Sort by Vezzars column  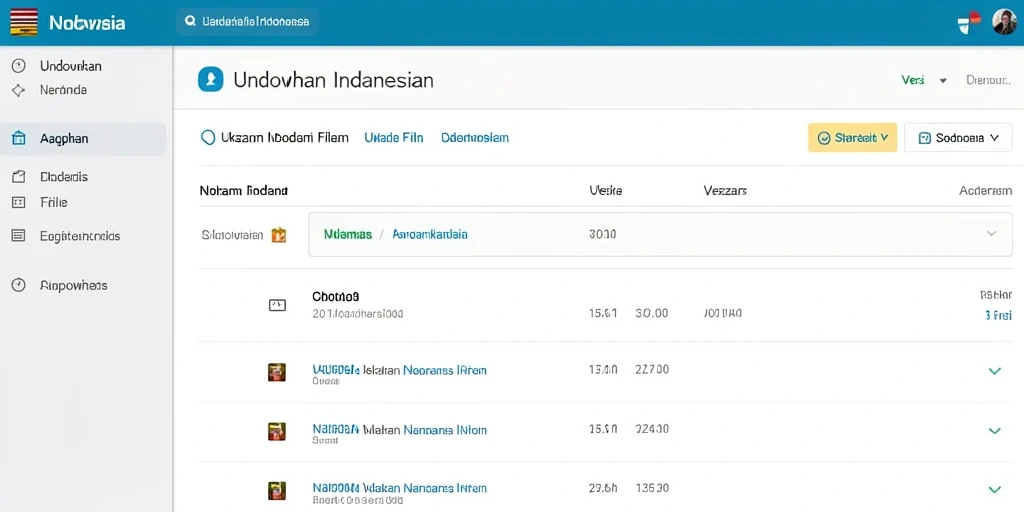pos(725,191)
